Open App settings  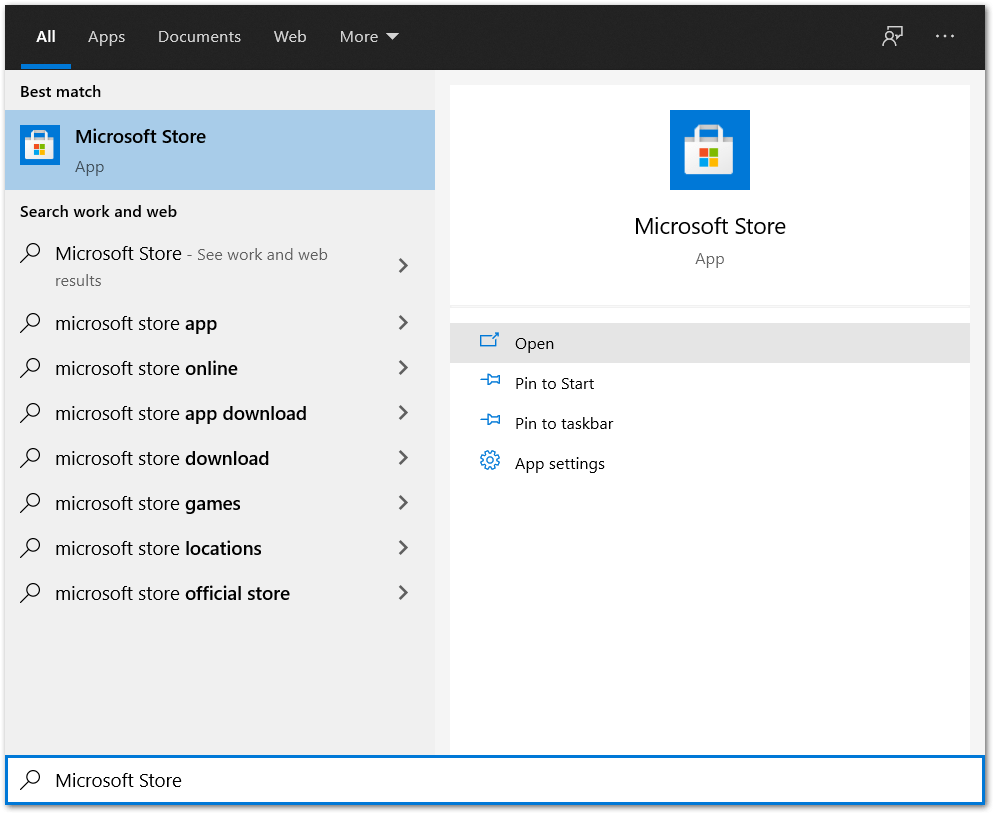(x=709, y=463)
